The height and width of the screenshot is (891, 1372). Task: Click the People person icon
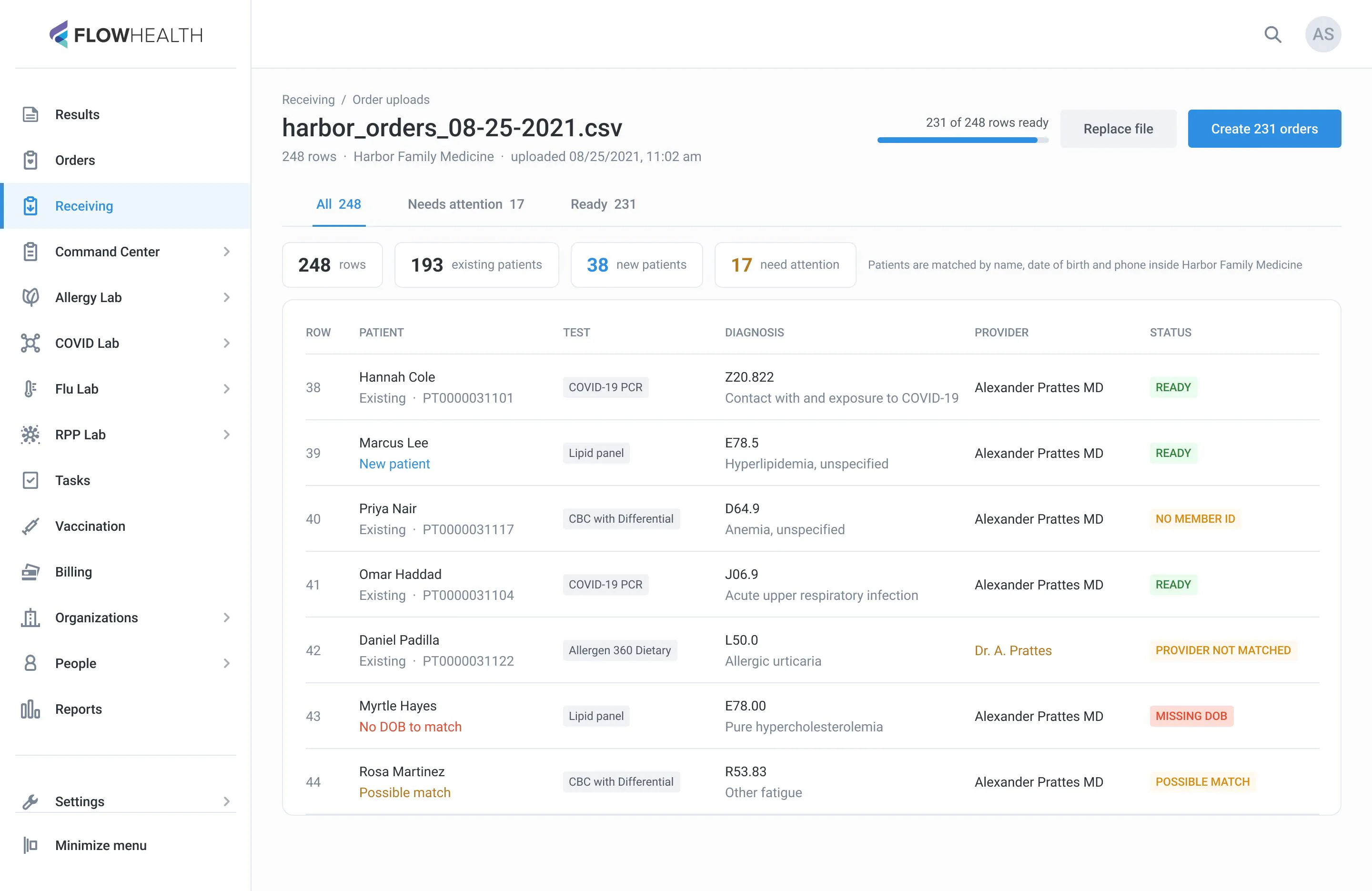(x=30, y=663)
